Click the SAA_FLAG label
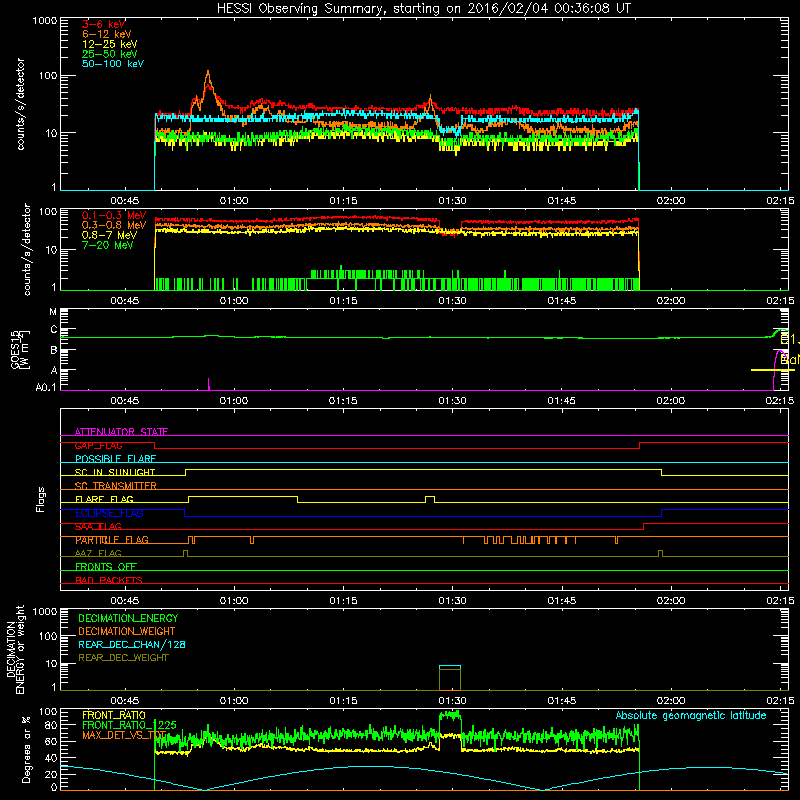800x800 pixels. 98,527
